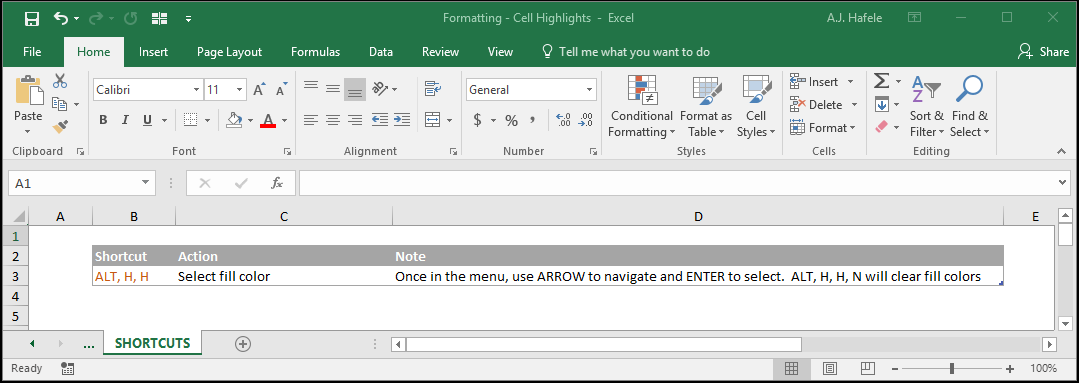Image resolution: width=1079 pixels, height=383 pixels.
Task: Click the Undo arrow icon
Action: point(61,18)
